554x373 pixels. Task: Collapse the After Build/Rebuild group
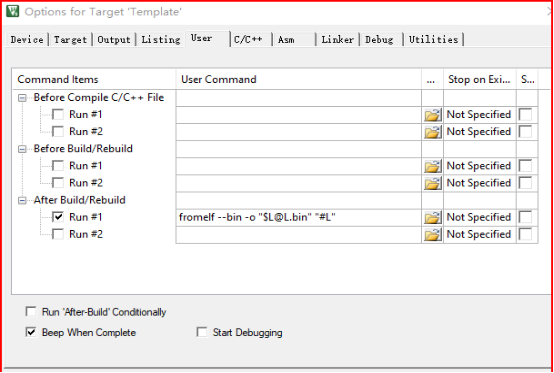22,201
